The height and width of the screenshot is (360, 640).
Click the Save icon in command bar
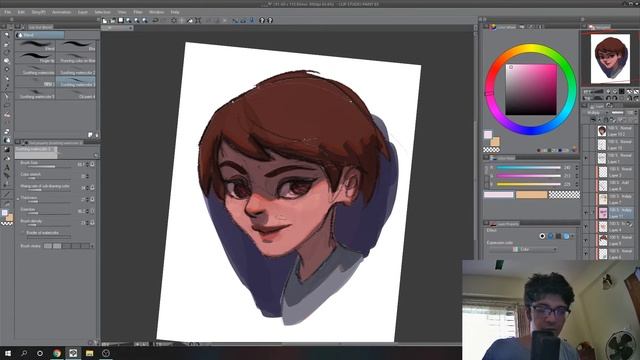click(121, 20)
